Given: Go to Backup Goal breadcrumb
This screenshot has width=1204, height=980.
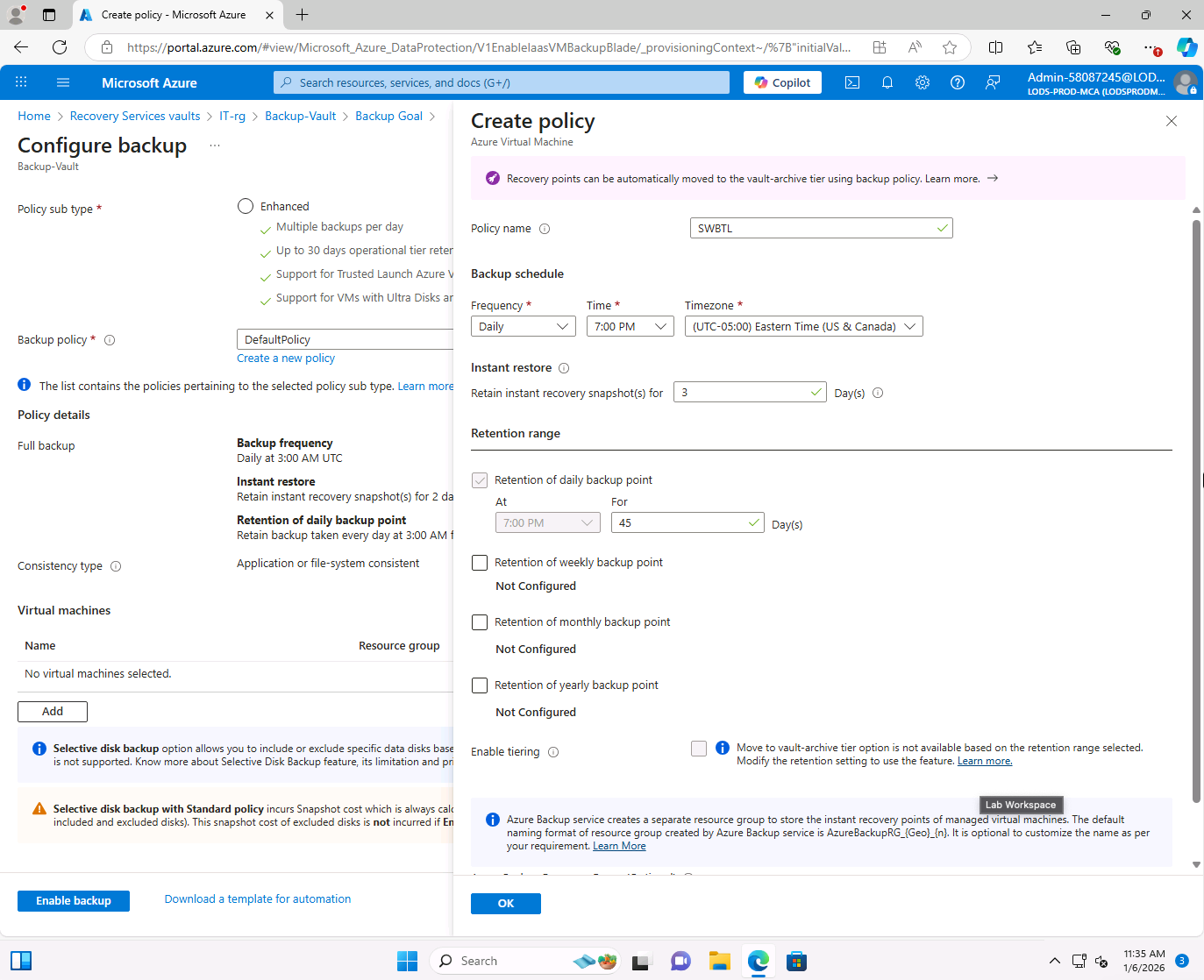Looking at the screenshot, I should pos(388,117).
